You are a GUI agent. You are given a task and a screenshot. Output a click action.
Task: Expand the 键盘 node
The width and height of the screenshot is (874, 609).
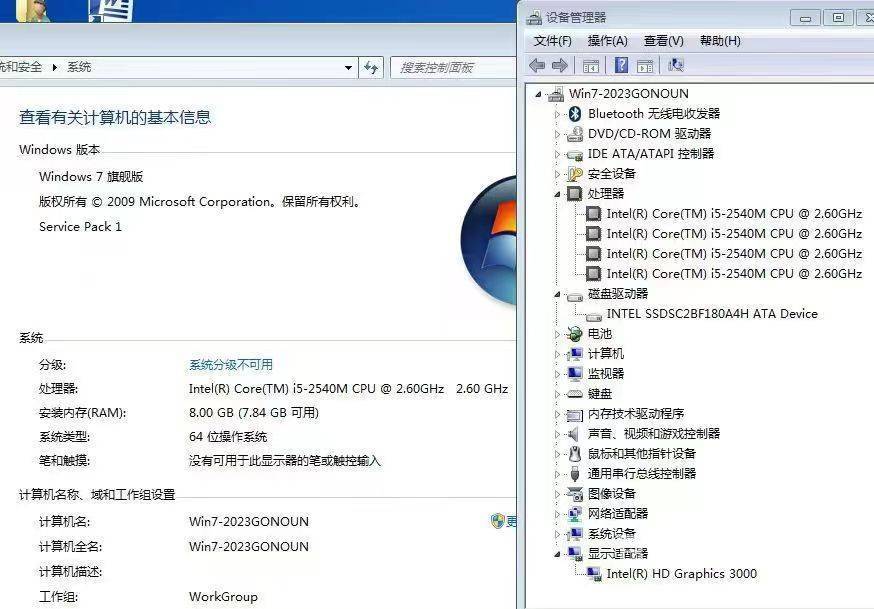coord(557,394)
